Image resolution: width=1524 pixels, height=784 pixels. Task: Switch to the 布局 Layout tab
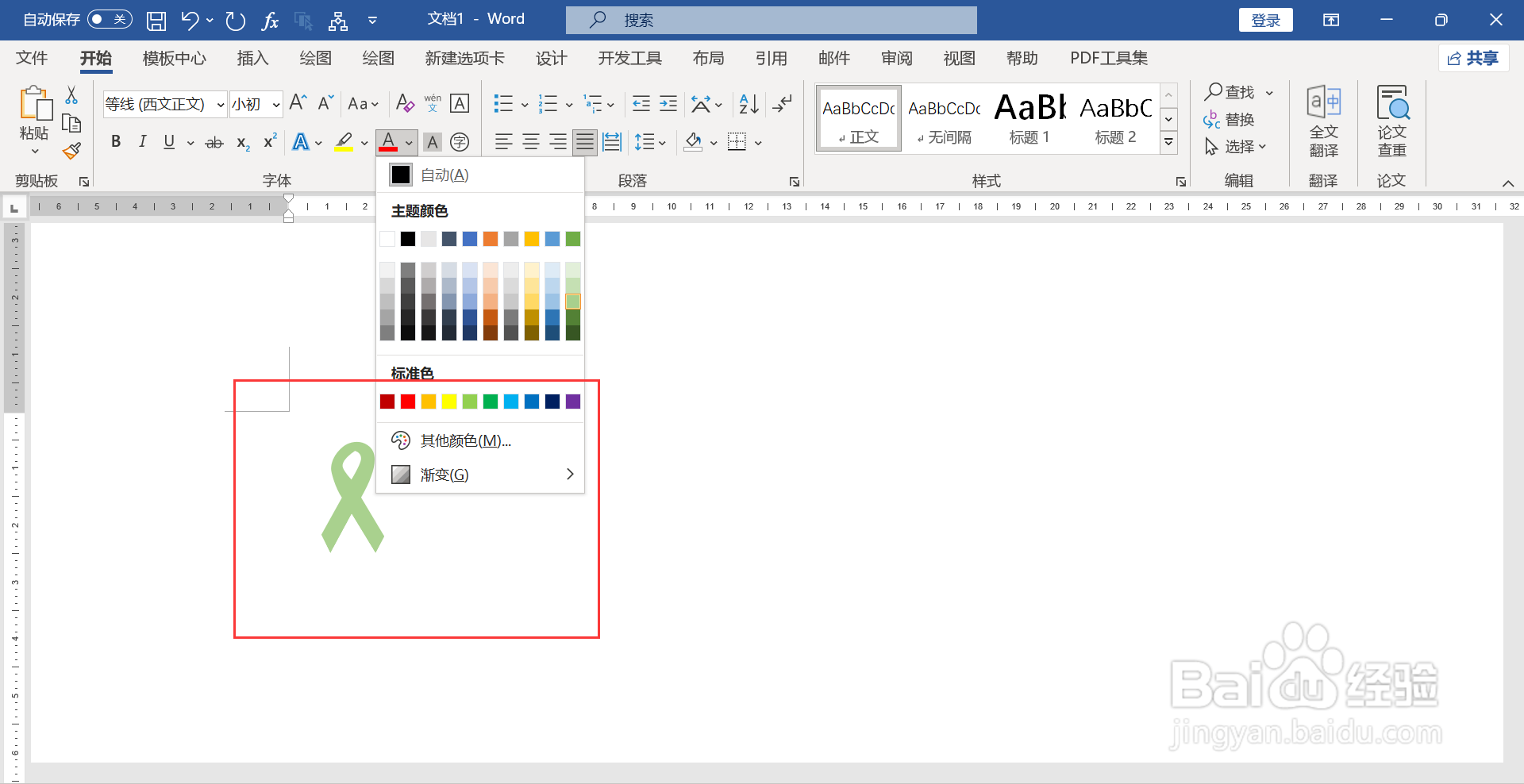[708, 58]
